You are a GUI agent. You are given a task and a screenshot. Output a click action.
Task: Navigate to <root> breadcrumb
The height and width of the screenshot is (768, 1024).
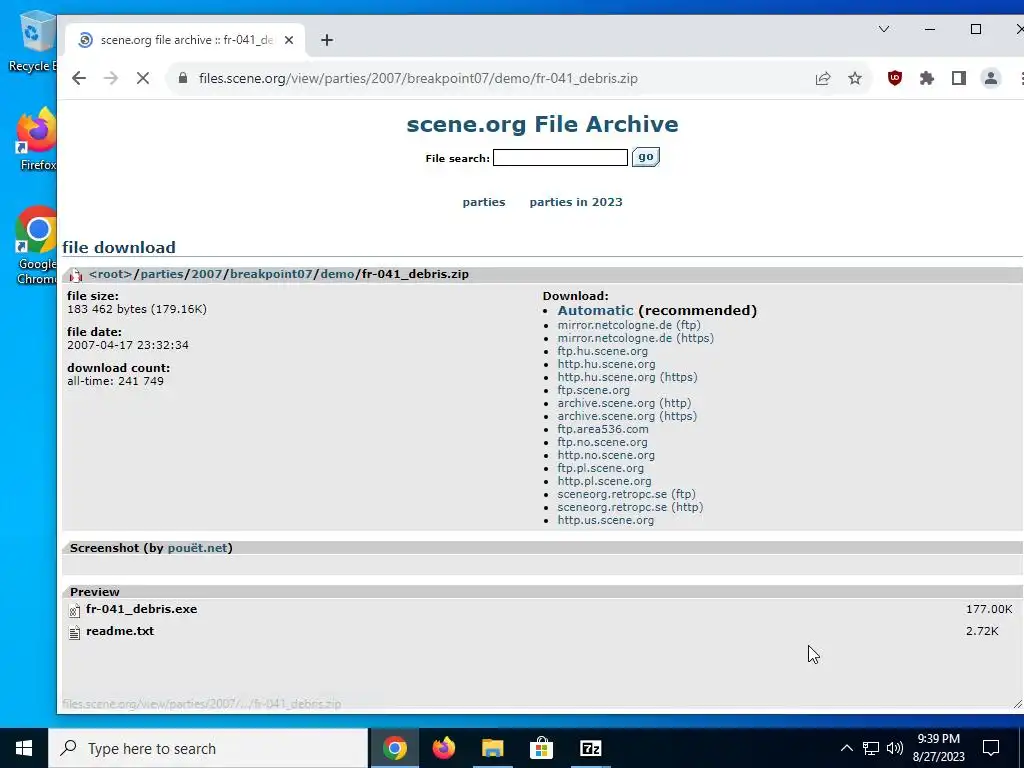[110, 274]
